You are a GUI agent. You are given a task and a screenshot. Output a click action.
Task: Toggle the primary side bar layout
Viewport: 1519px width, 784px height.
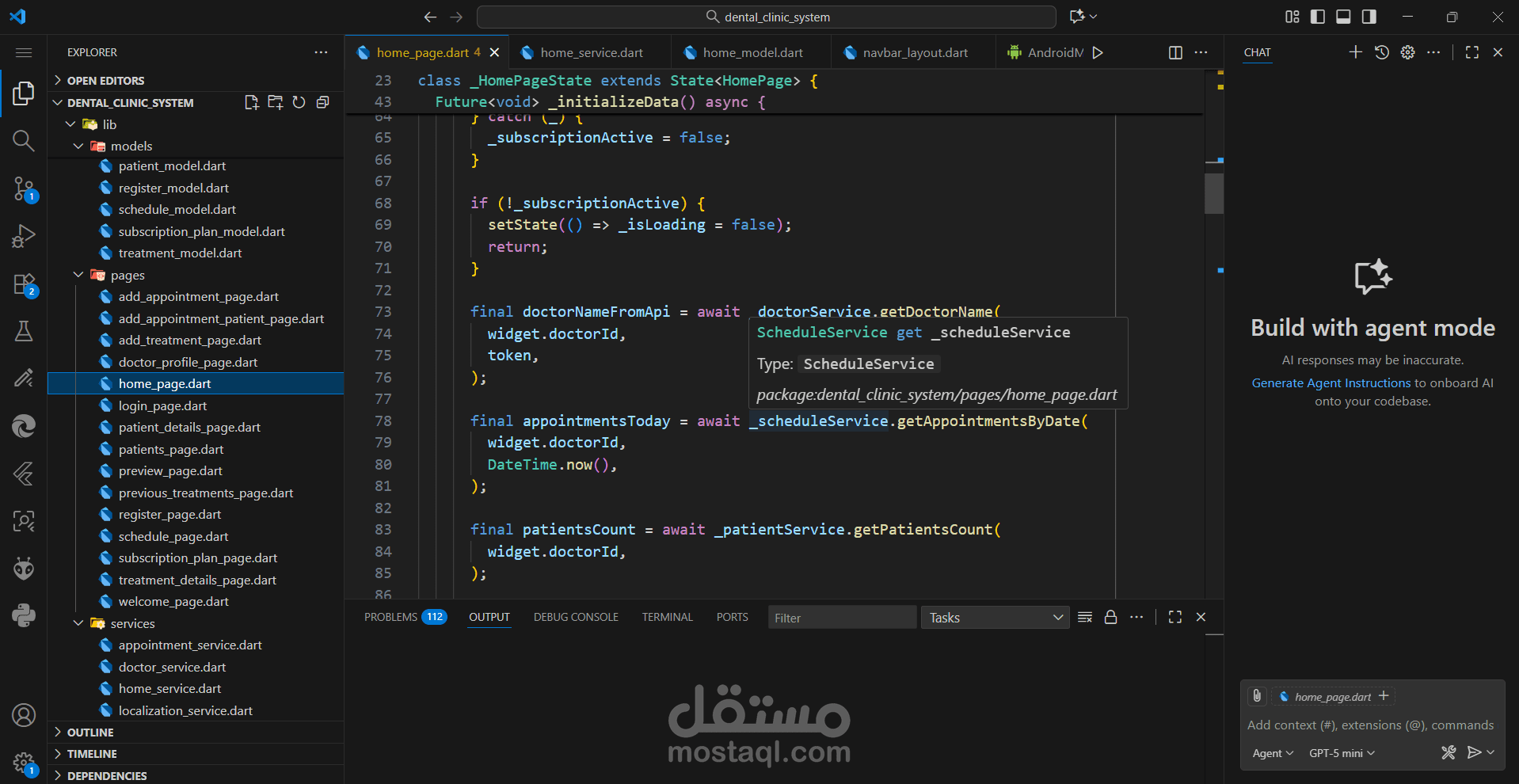[1318, 17]
